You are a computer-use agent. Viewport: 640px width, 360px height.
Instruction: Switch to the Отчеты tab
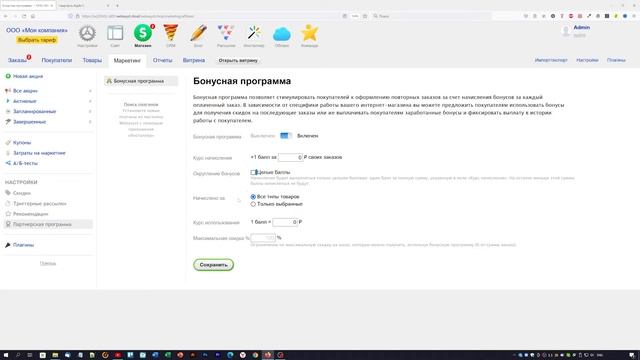pyautogui.click(x=162, y=60)
